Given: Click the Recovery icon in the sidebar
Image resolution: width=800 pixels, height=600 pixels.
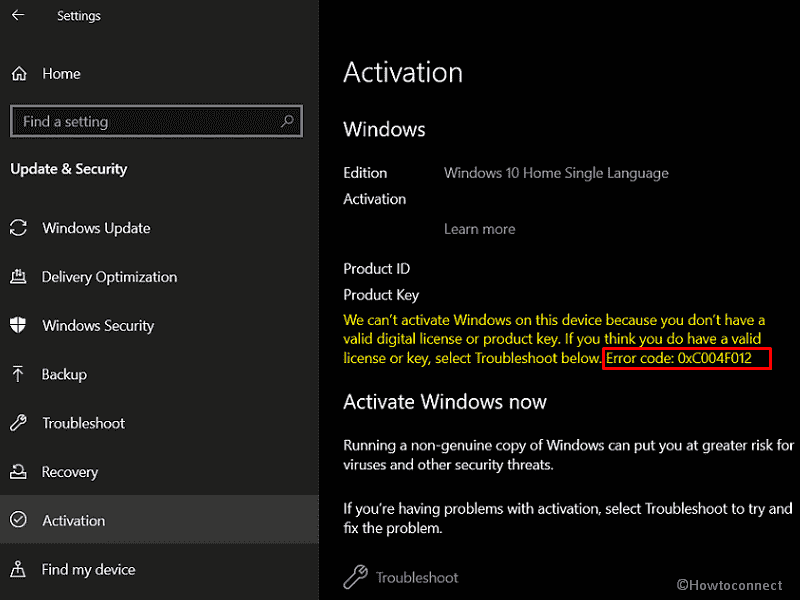Looking at the screenshot, I should point(19,472).
